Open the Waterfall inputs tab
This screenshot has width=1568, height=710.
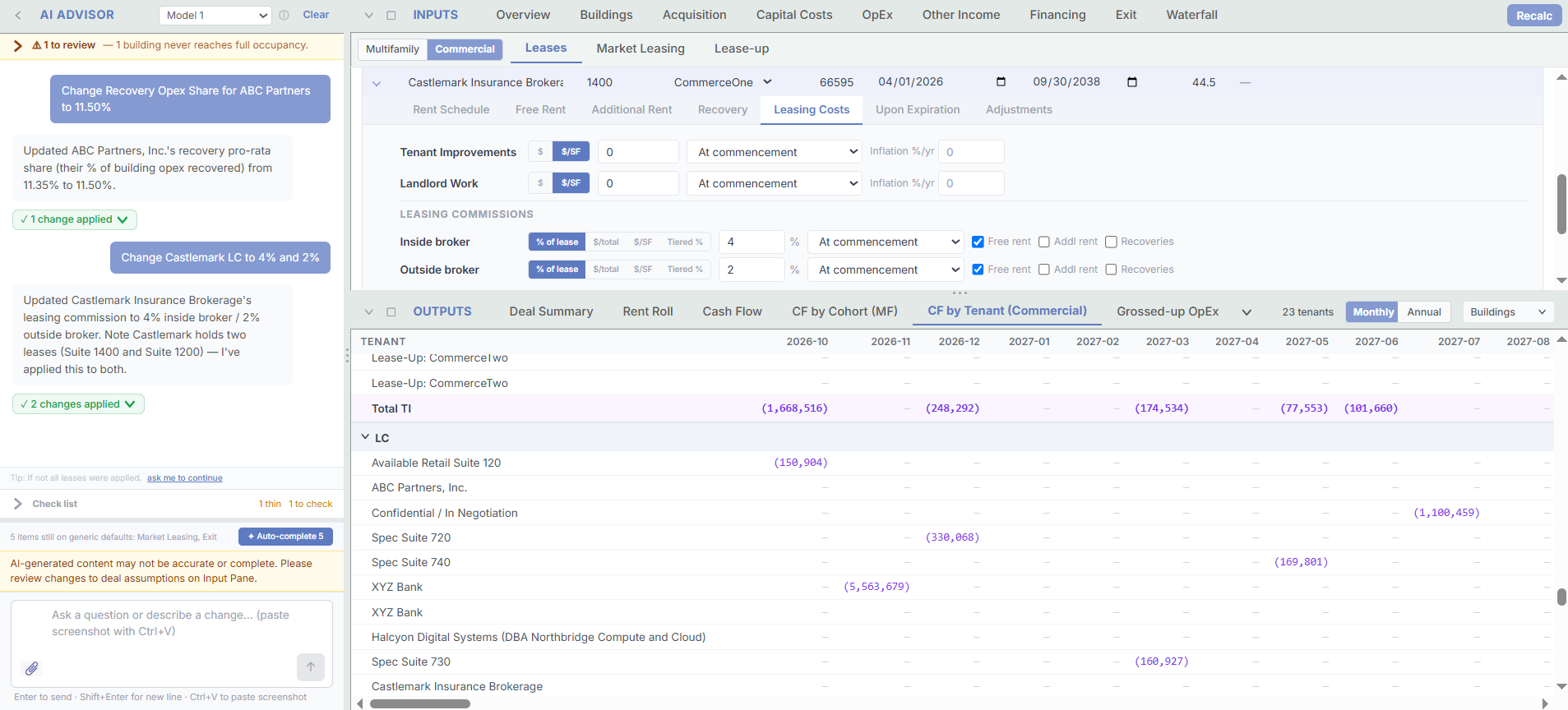[1191, 15]
